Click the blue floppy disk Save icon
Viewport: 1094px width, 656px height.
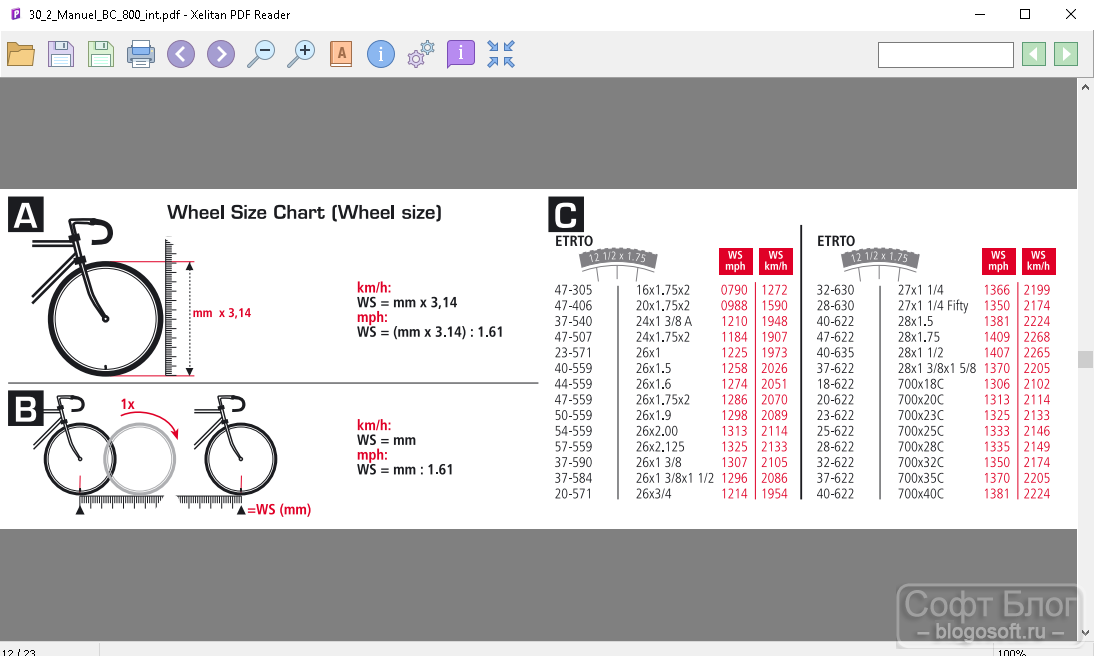click(x=61, y=54)
